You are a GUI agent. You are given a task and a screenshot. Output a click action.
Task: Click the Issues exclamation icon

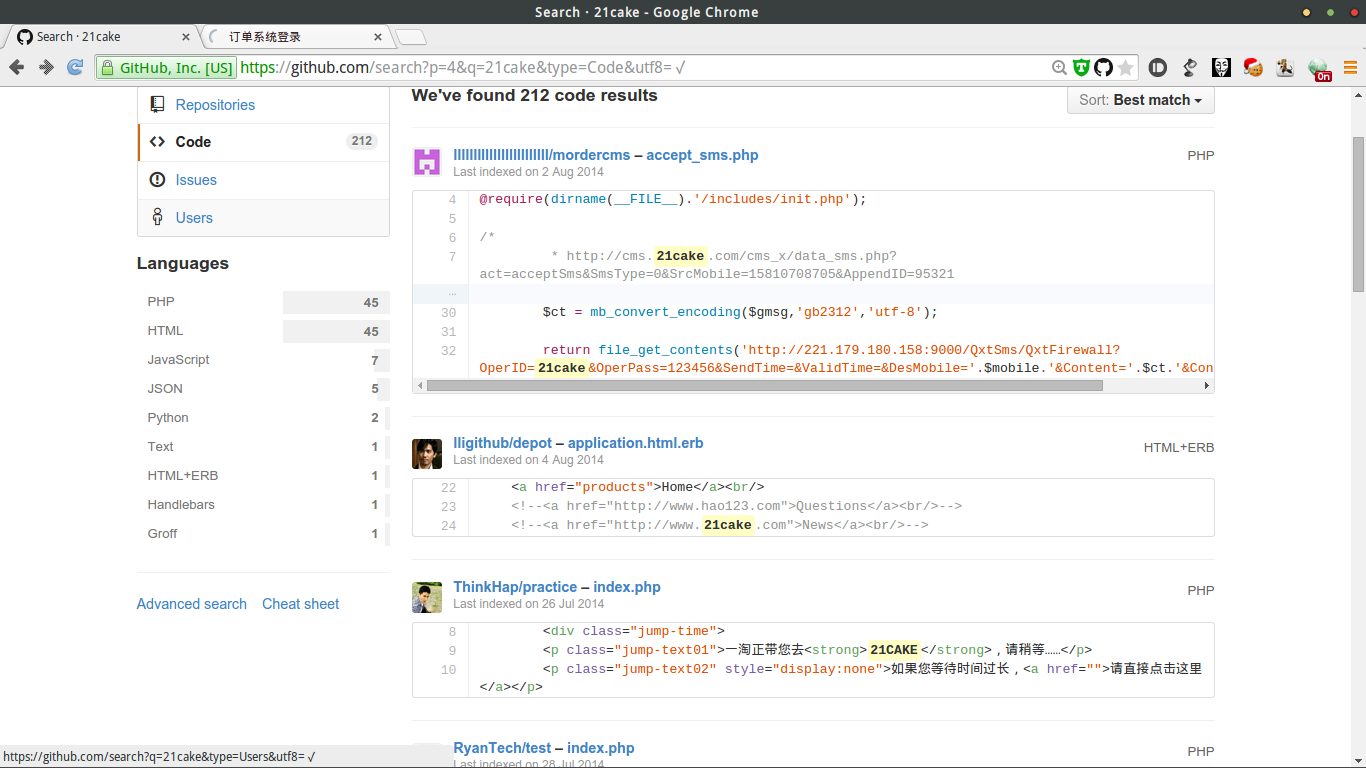[x=157, y=180]
